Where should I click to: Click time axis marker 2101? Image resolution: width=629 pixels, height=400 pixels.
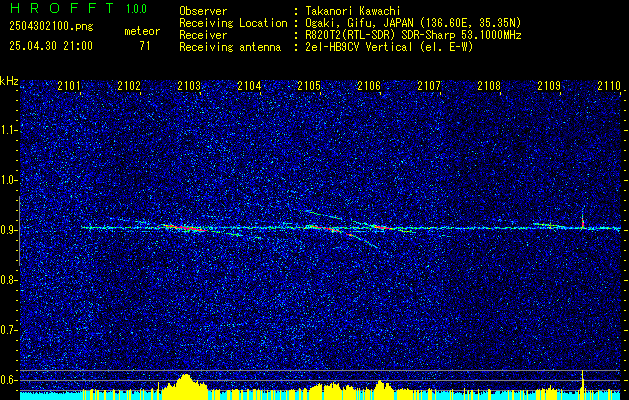69,85
